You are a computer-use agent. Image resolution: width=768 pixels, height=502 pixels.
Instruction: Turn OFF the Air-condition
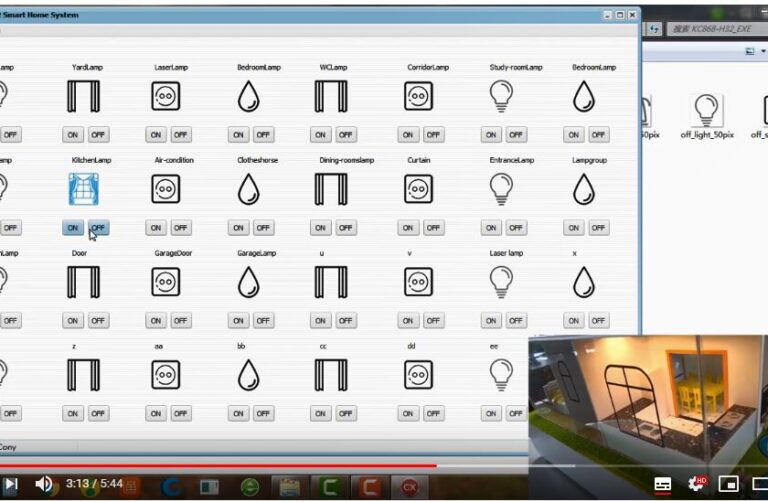(181, 228)
